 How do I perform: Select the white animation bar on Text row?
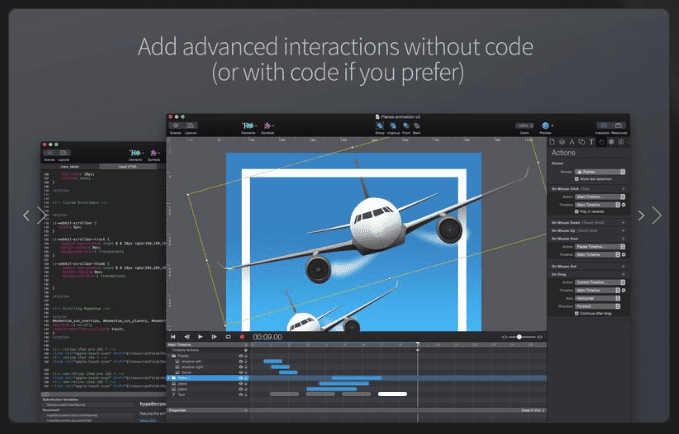coord(392,394)
